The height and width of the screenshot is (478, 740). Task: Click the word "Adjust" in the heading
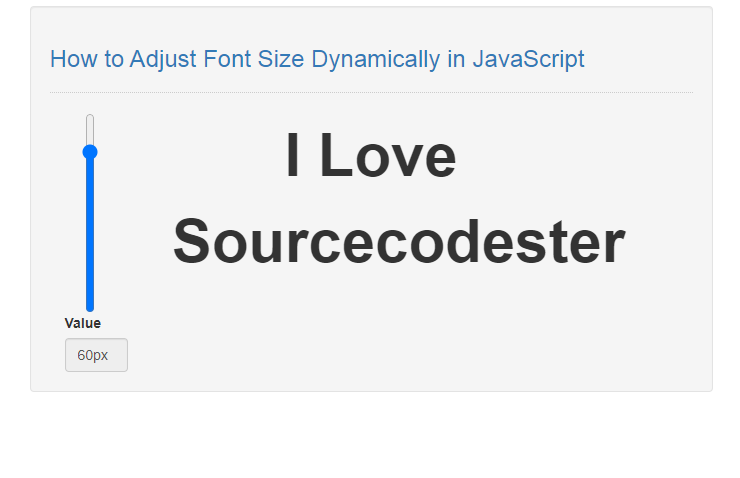tap(163, 59)
